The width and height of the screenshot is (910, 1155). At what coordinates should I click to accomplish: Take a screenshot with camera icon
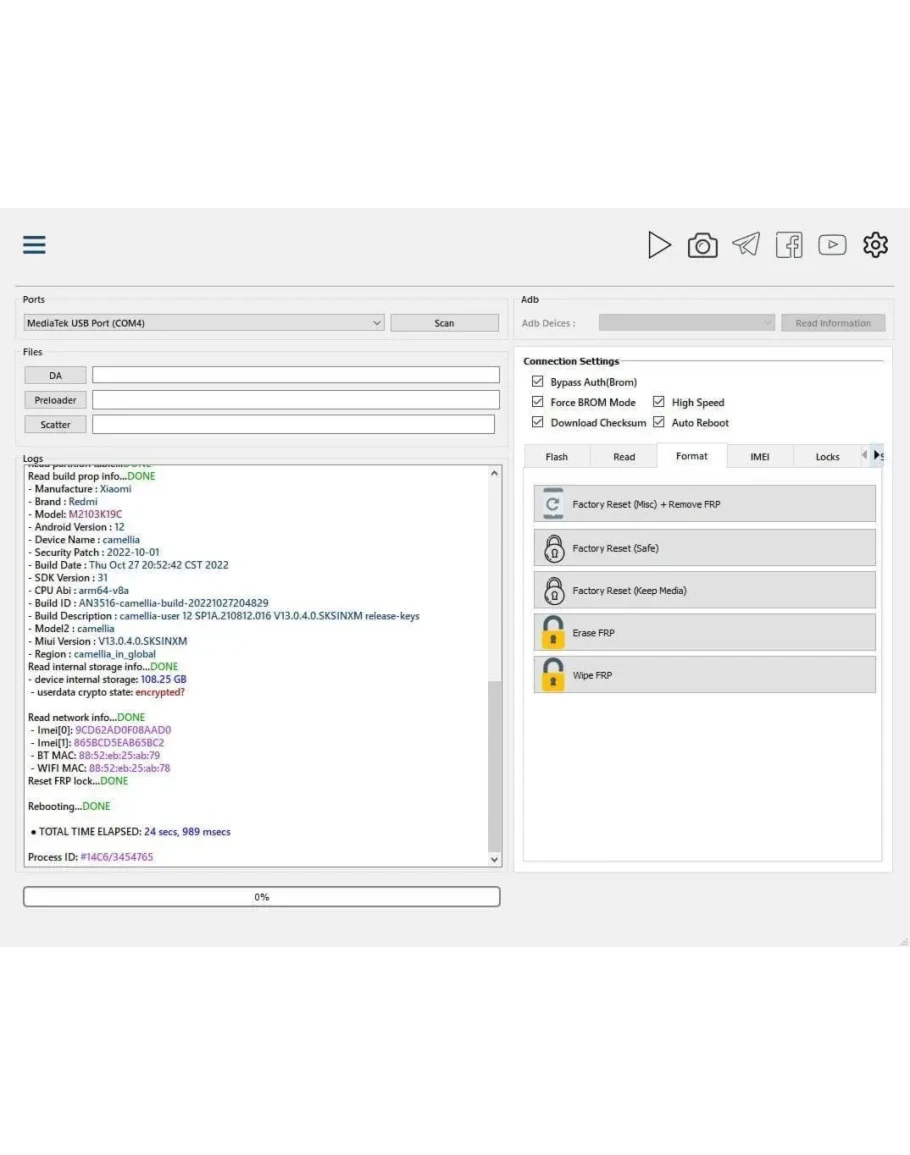702,245
